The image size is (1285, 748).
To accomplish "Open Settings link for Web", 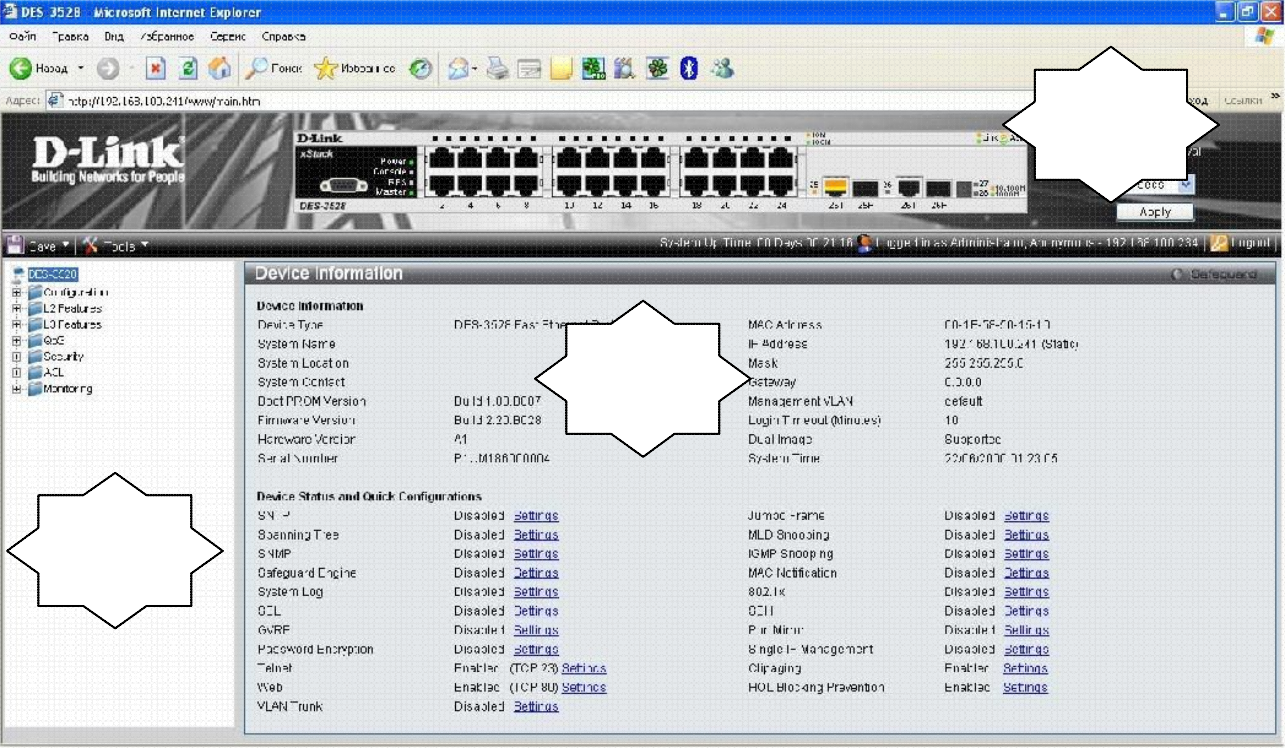I will coord(584,687).
